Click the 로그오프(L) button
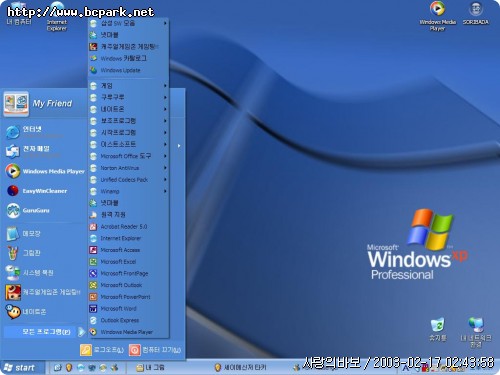This screenshot has height=375, width=500. click(102, 350)
